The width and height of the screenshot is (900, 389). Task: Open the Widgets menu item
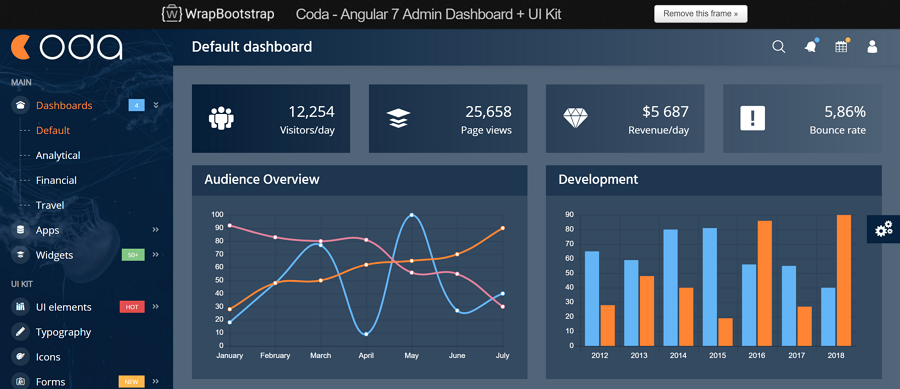(x=55, y=255)
